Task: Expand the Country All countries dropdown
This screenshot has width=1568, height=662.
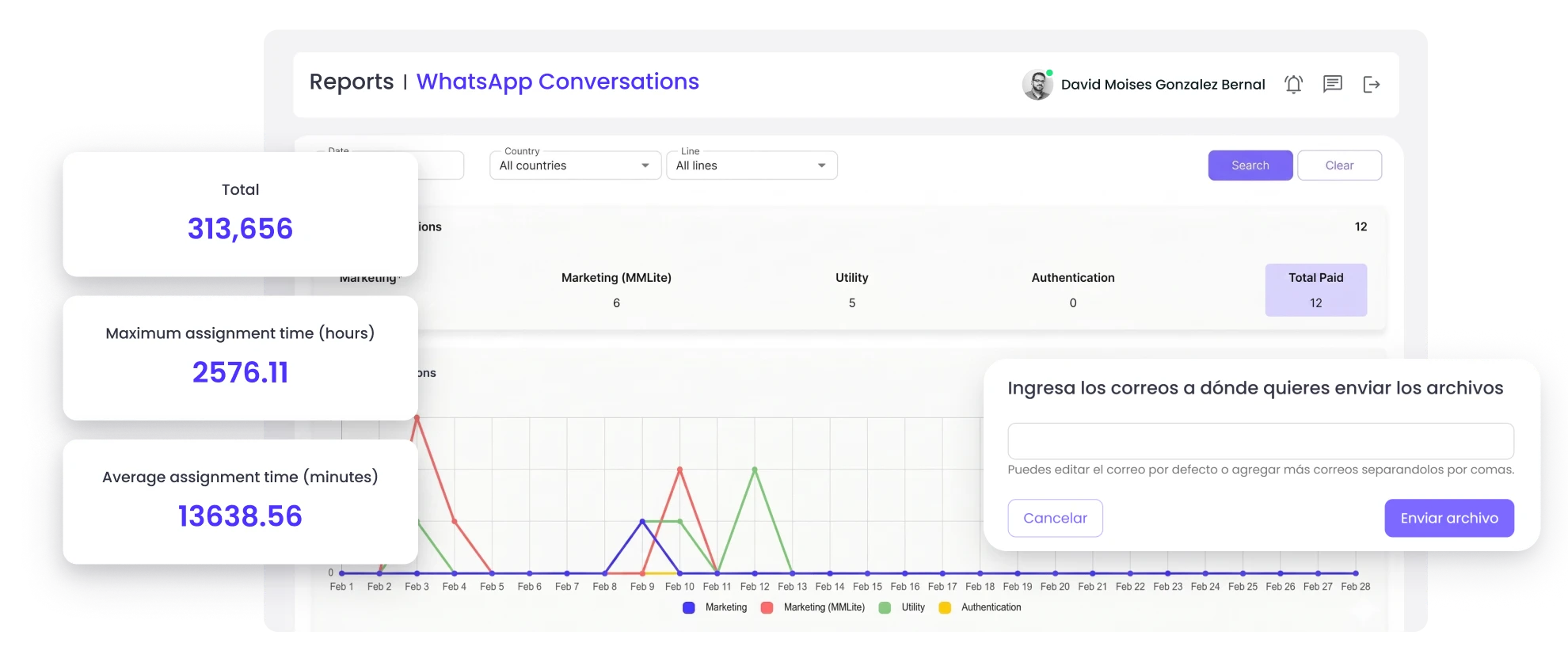Action: 575,165
